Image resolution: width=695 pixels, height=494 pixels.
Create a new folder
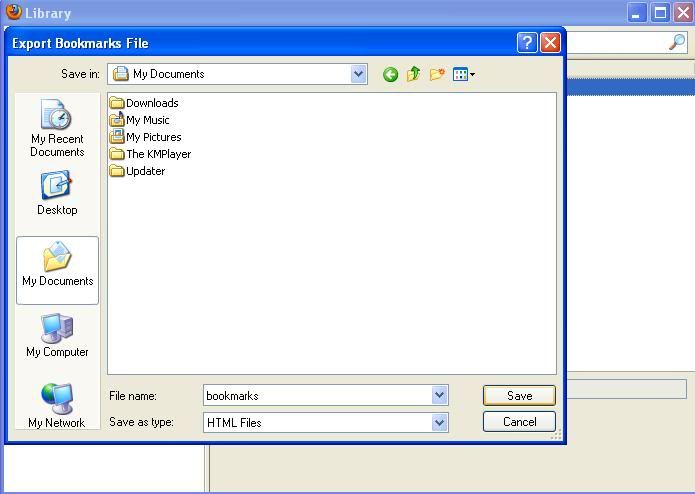pos(437,74)
